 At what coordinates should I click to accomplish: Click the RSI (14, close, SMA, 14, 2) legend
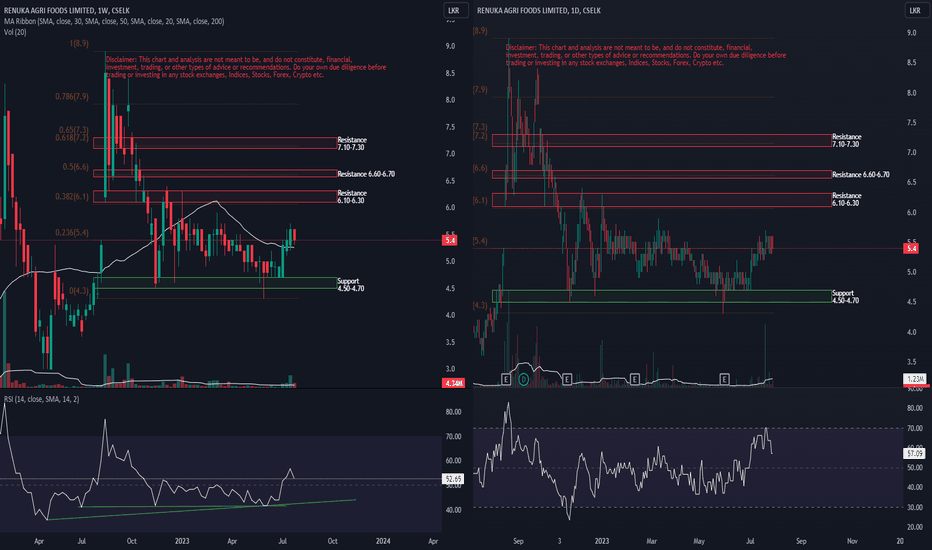pyautogui.click(x=42, y=399)
